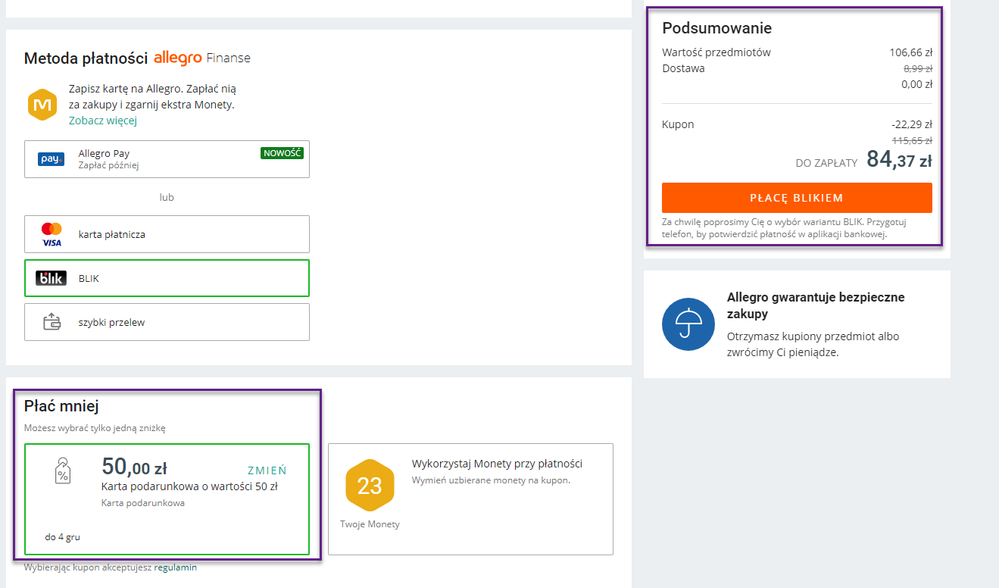Click the 106,66 zł items value

pyautogui.click(x=910, y=52)
